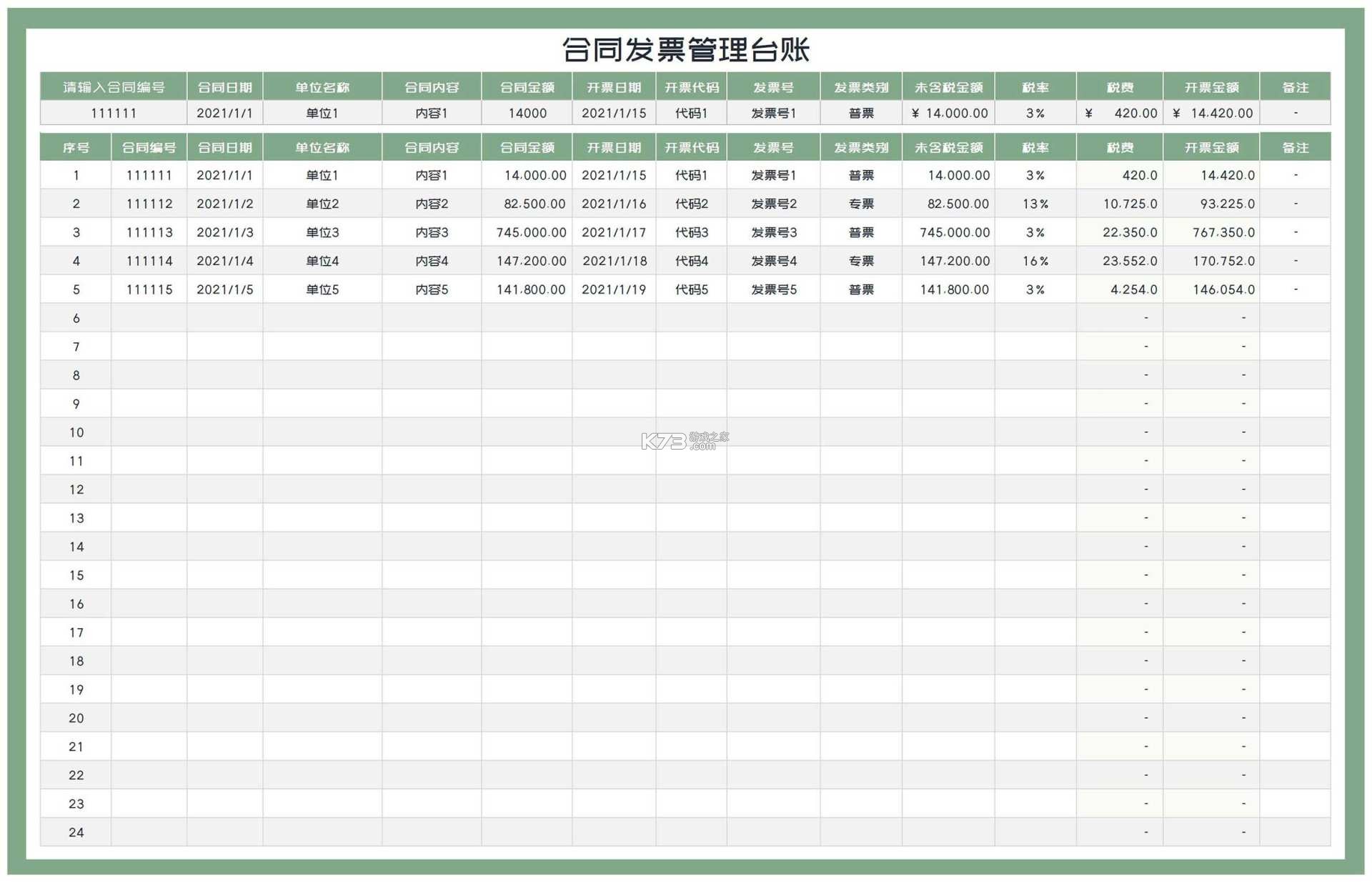The image size is (1372, 882).
Task: Select tax rate 16% cell
Action: point(1035,261)
